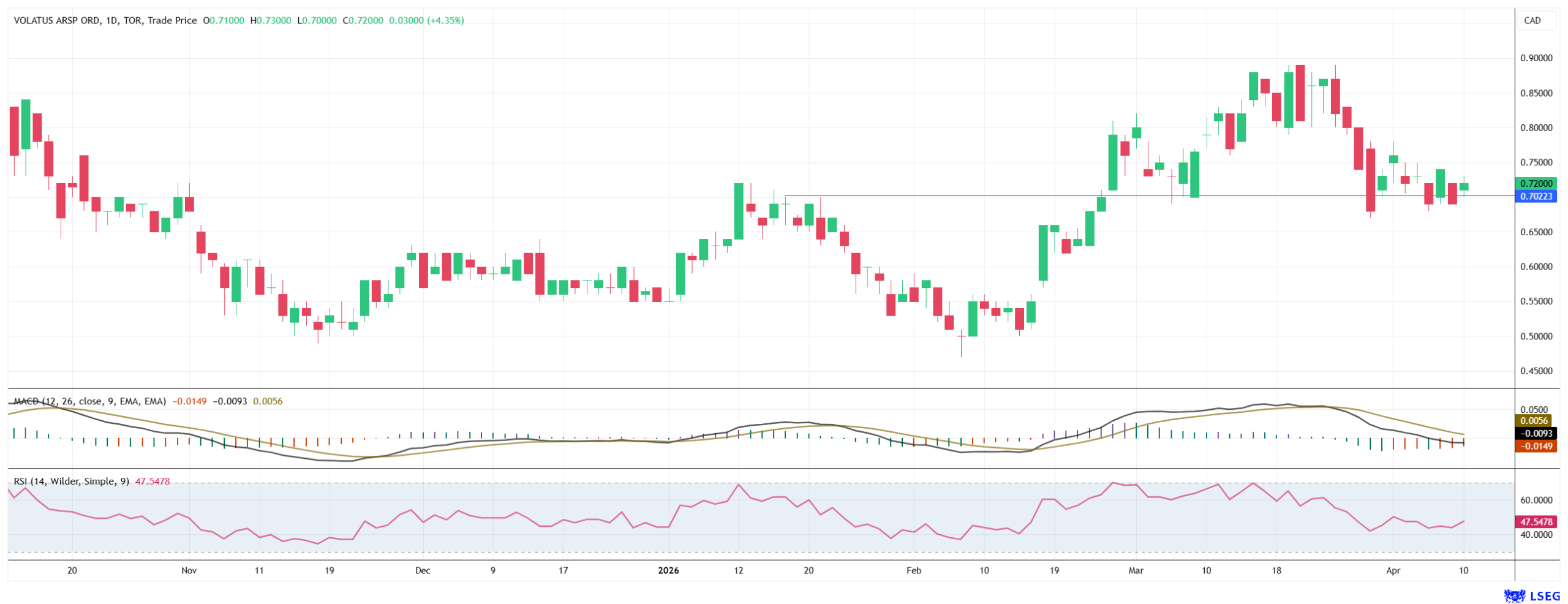Click the black -0.0093 MACD value tag
1568x604 pixels.
click(1536, 433)
